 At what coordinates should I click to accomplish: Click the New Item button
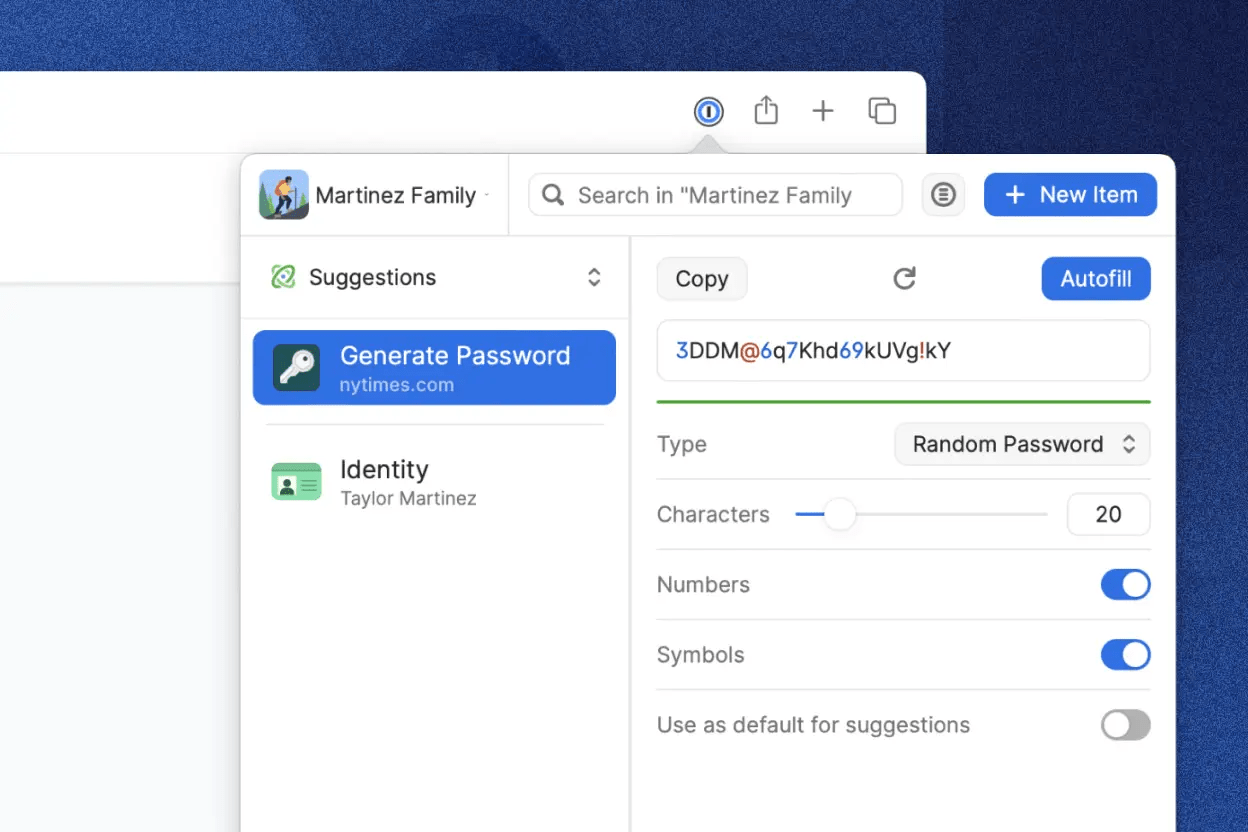(1070, 194)
